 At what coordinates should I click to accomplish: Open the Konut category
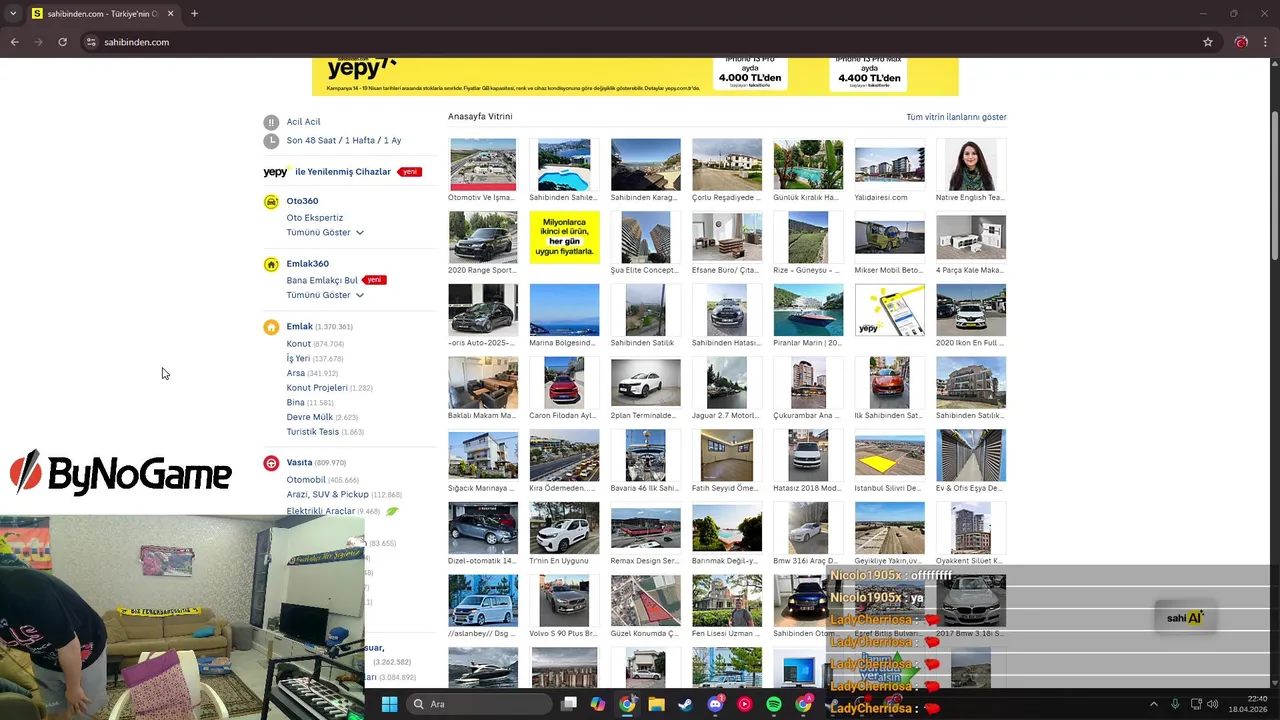click(x=298, y=344)
